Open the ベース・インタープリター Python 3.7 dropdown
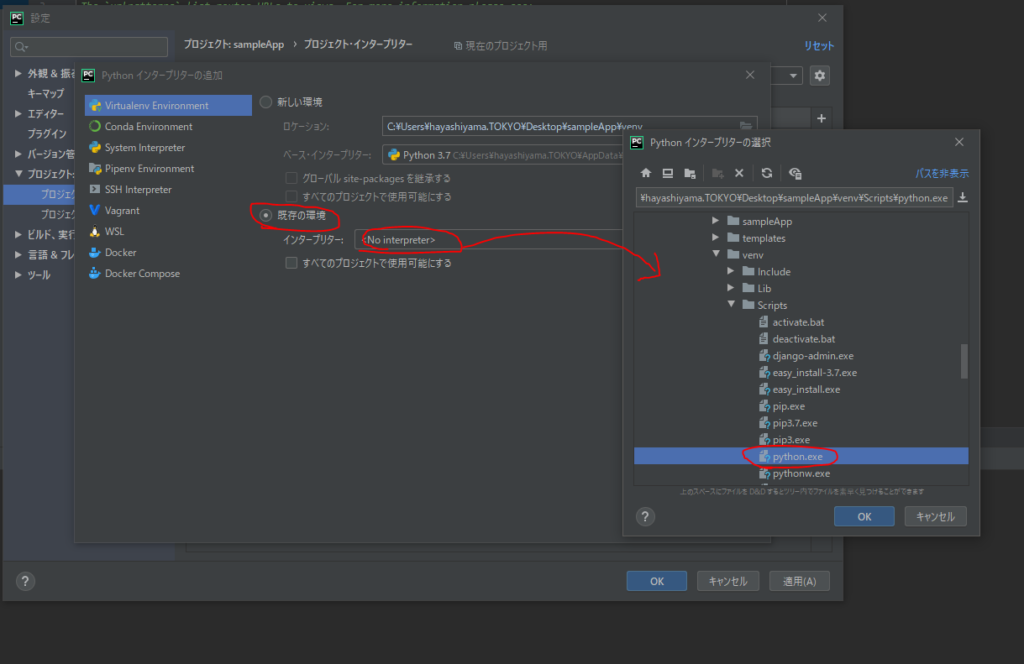 tap(503, 155)
